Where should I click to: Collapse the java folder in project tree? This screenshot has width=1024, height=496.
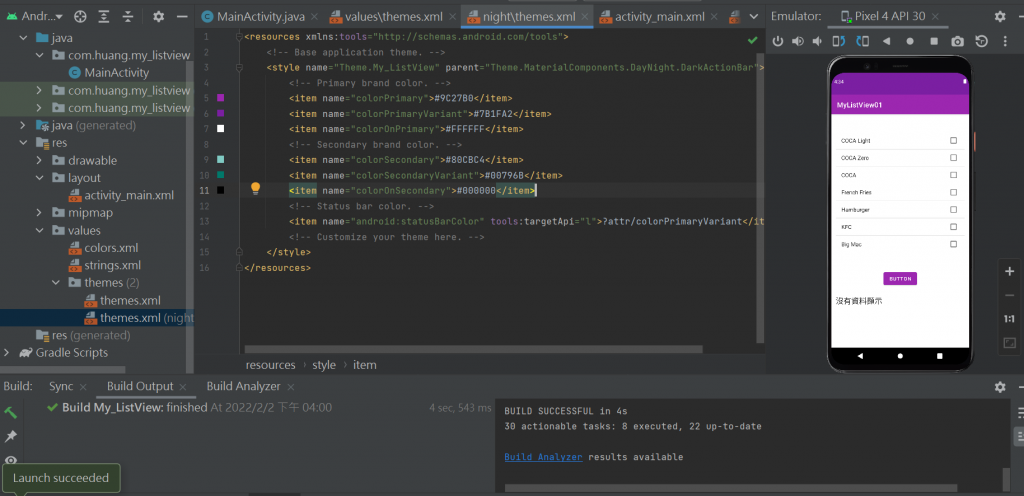(x=24, y=38)
